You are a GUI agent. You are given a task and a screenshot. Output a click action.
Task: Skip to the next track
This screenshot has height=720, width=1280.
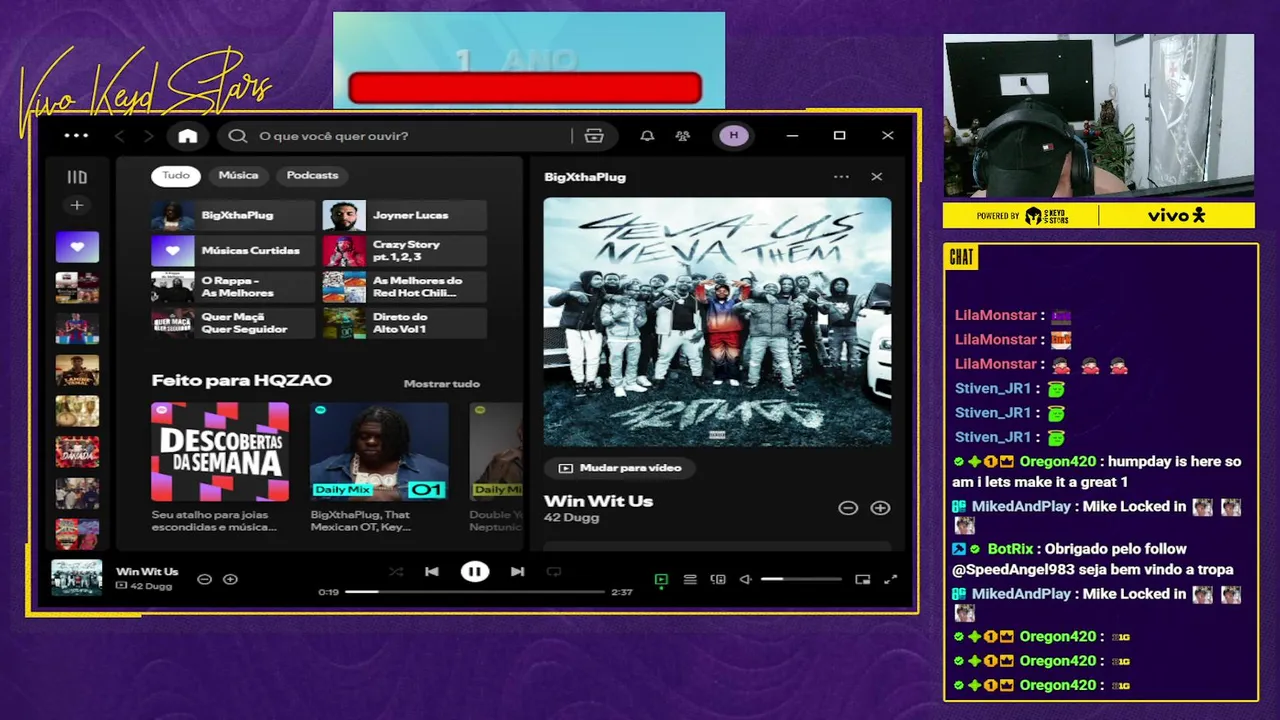tap(517, 572)
